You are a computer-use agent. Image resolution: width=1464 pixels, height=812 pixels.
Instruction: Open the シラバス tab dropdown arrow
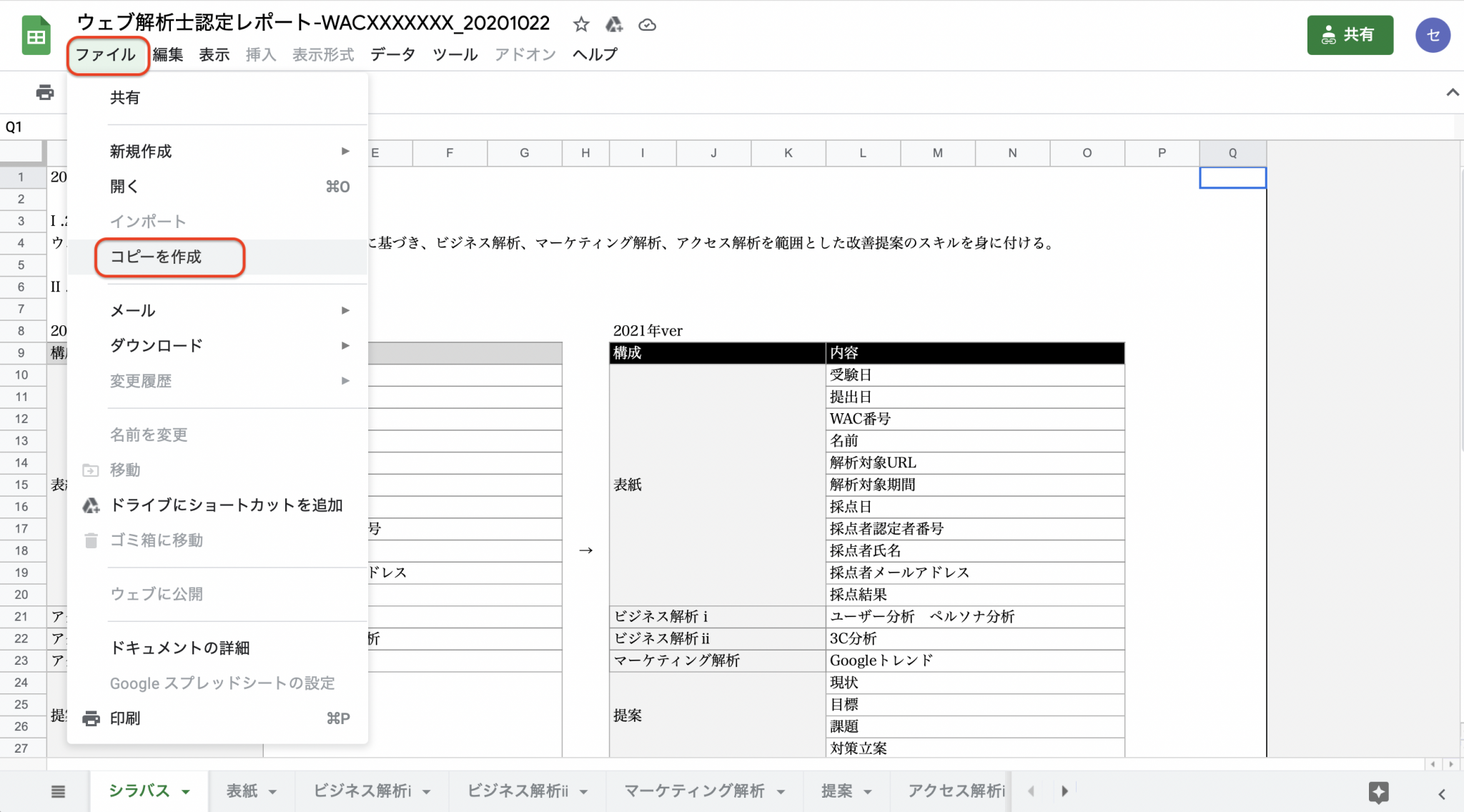[186, 792]
